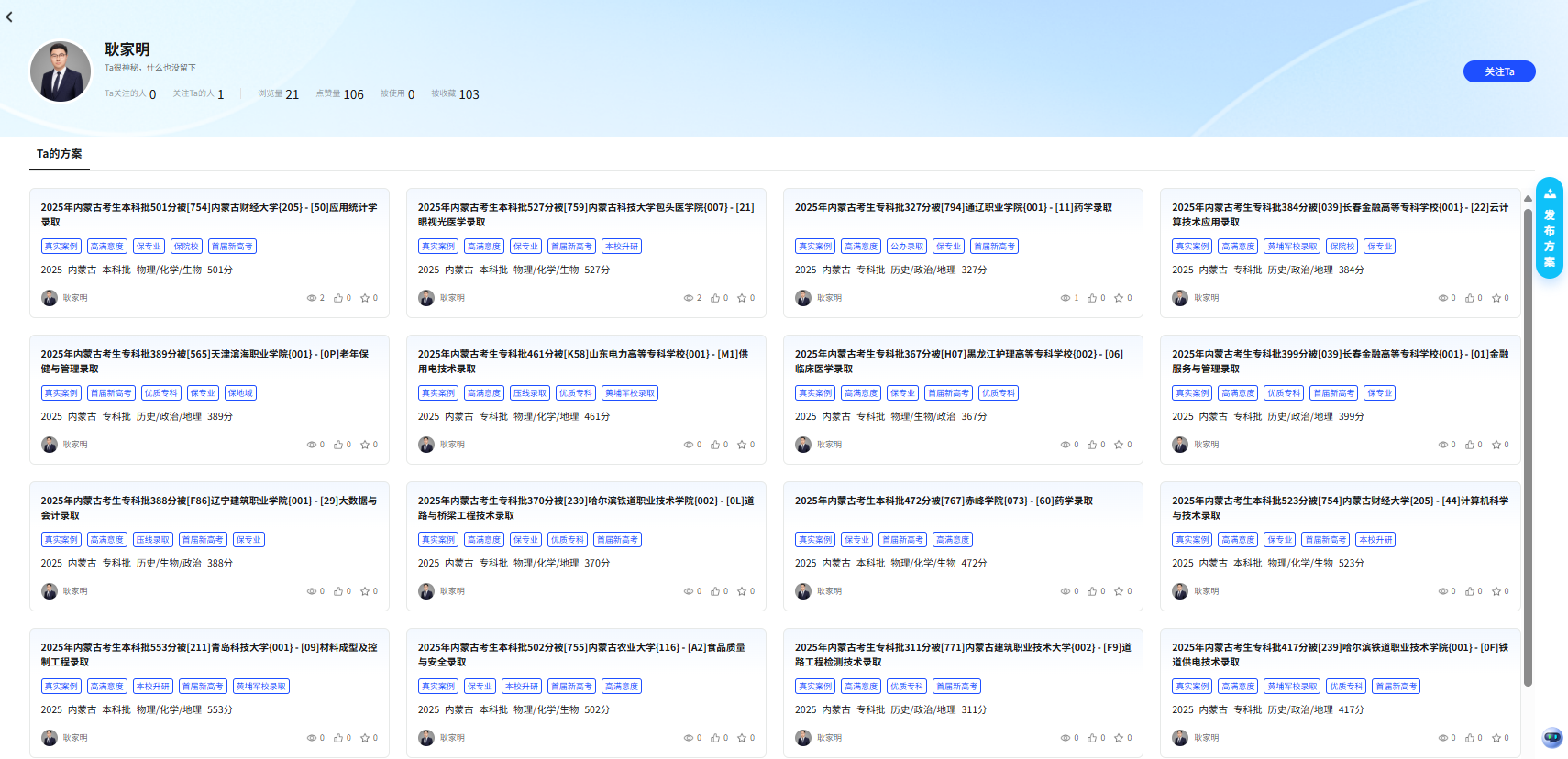Click 优质专科 tag on 367分 临床医学 card
Viewport: 1568px width, 759px height.
coord(999,393)
